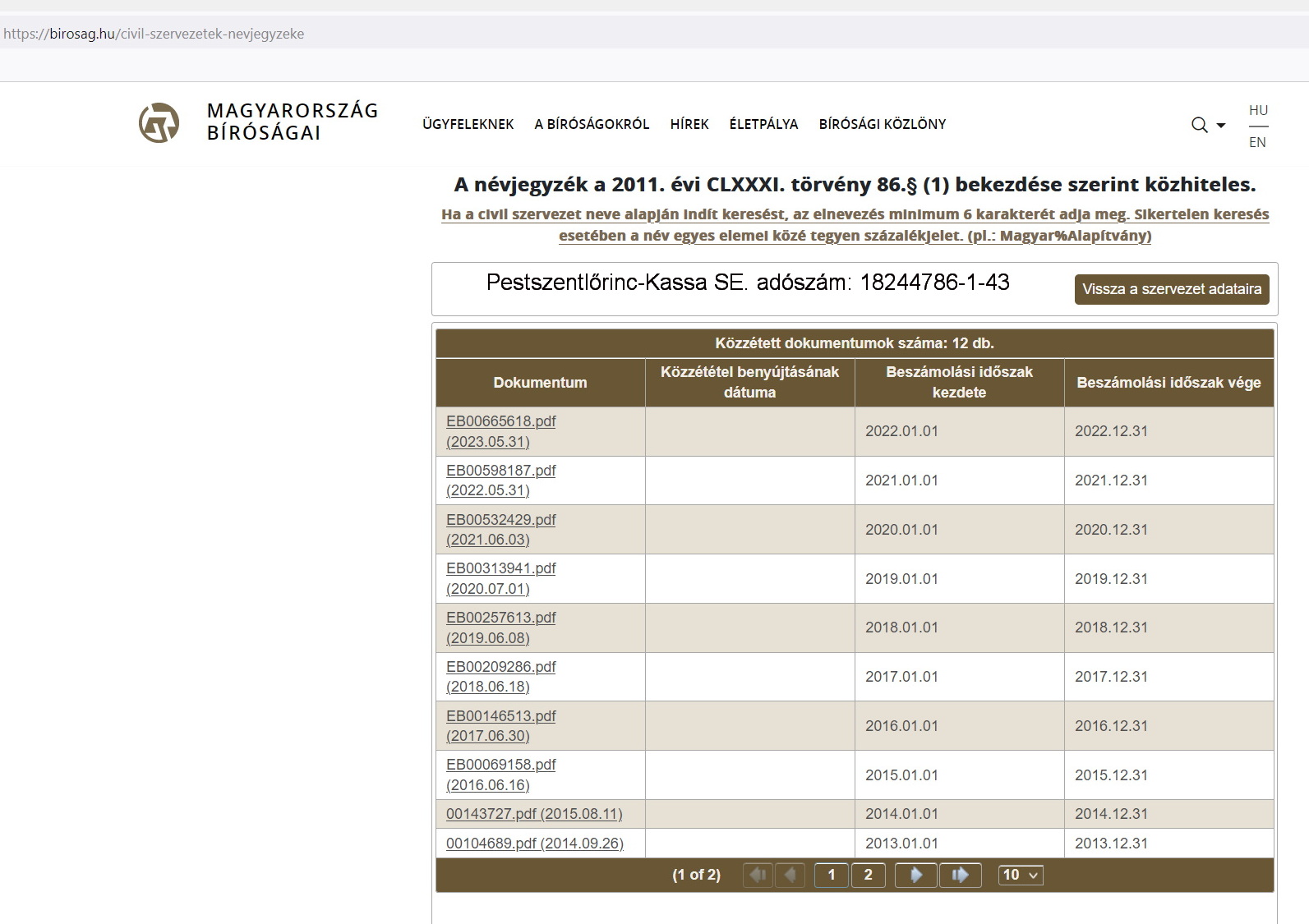The height and width of the screenshot is (924, 1309).
Task: Click the Magyarország Bíróságai logo icon
Action: pyautogui.click(x=159, y=123)
